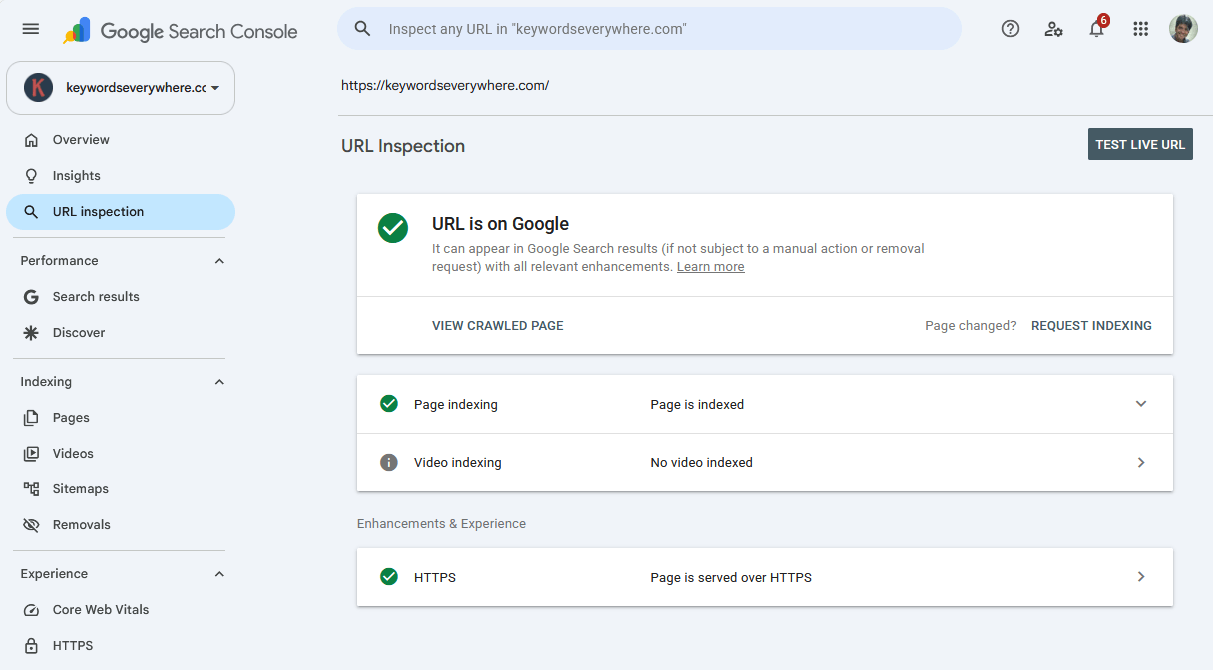
Task: Click the "No video indexed" status text
Action: click(701, 463)
